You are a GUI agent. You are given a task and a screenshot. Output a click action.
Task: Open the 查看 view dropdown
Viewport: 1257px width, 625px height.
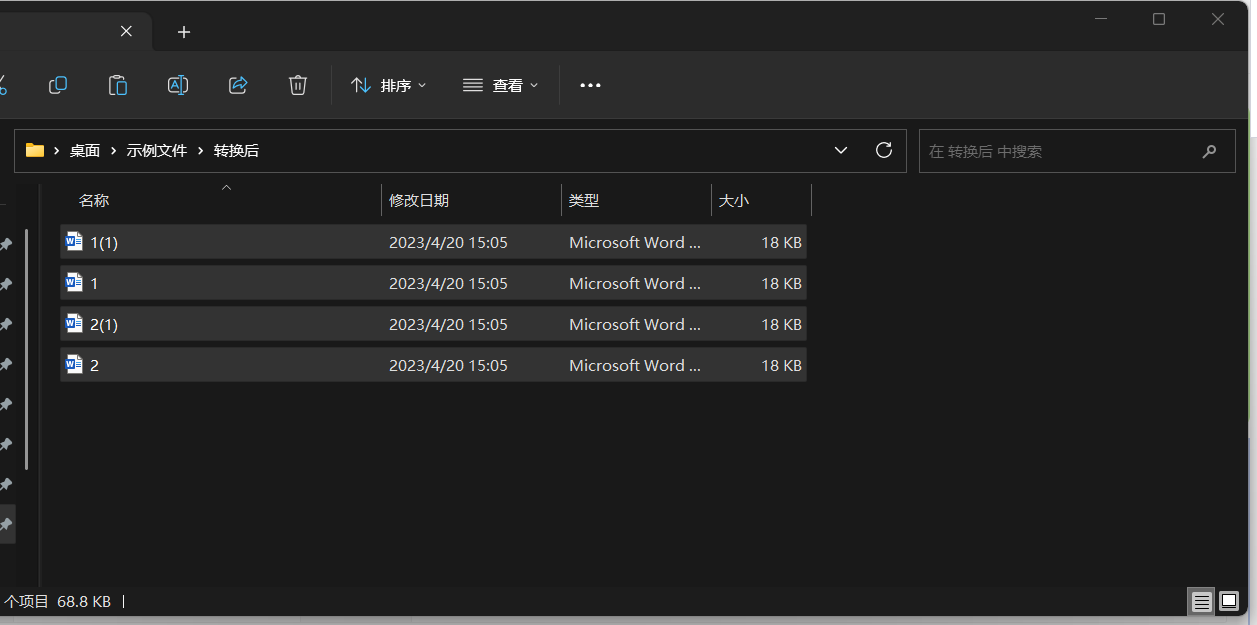501,86
